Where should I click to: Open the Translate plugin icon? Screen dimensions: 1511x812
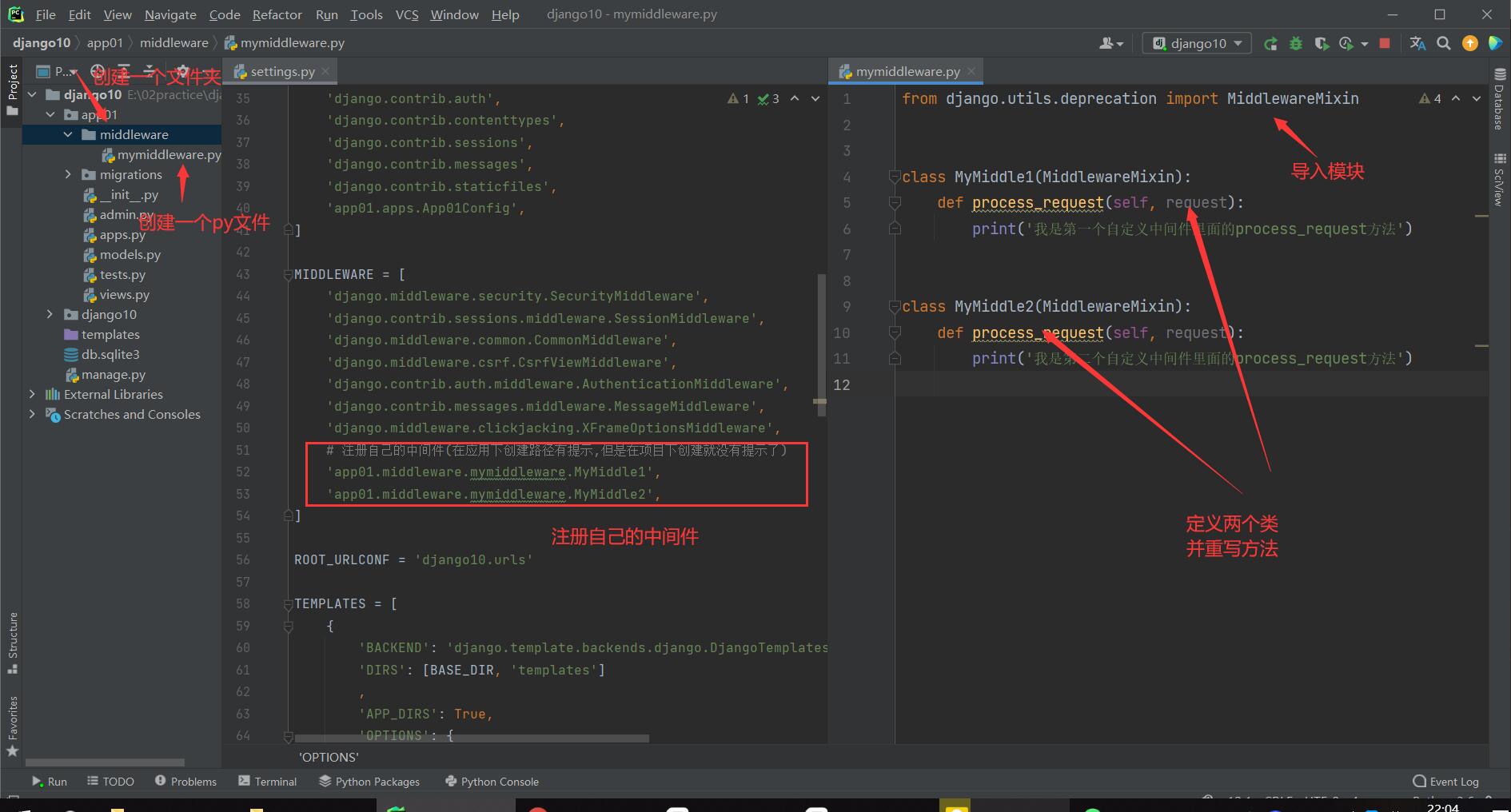(x=1417, y=43)
